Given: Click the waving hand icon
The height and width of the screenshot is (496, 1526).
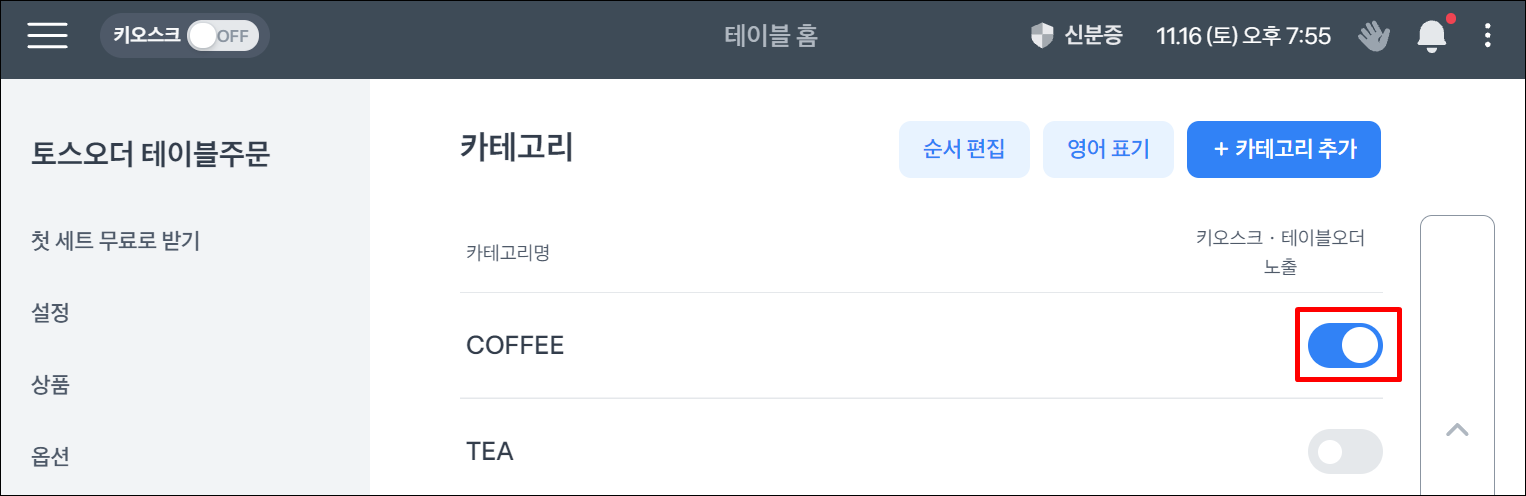Looking at the screenshot, I should coord(1374,37).
